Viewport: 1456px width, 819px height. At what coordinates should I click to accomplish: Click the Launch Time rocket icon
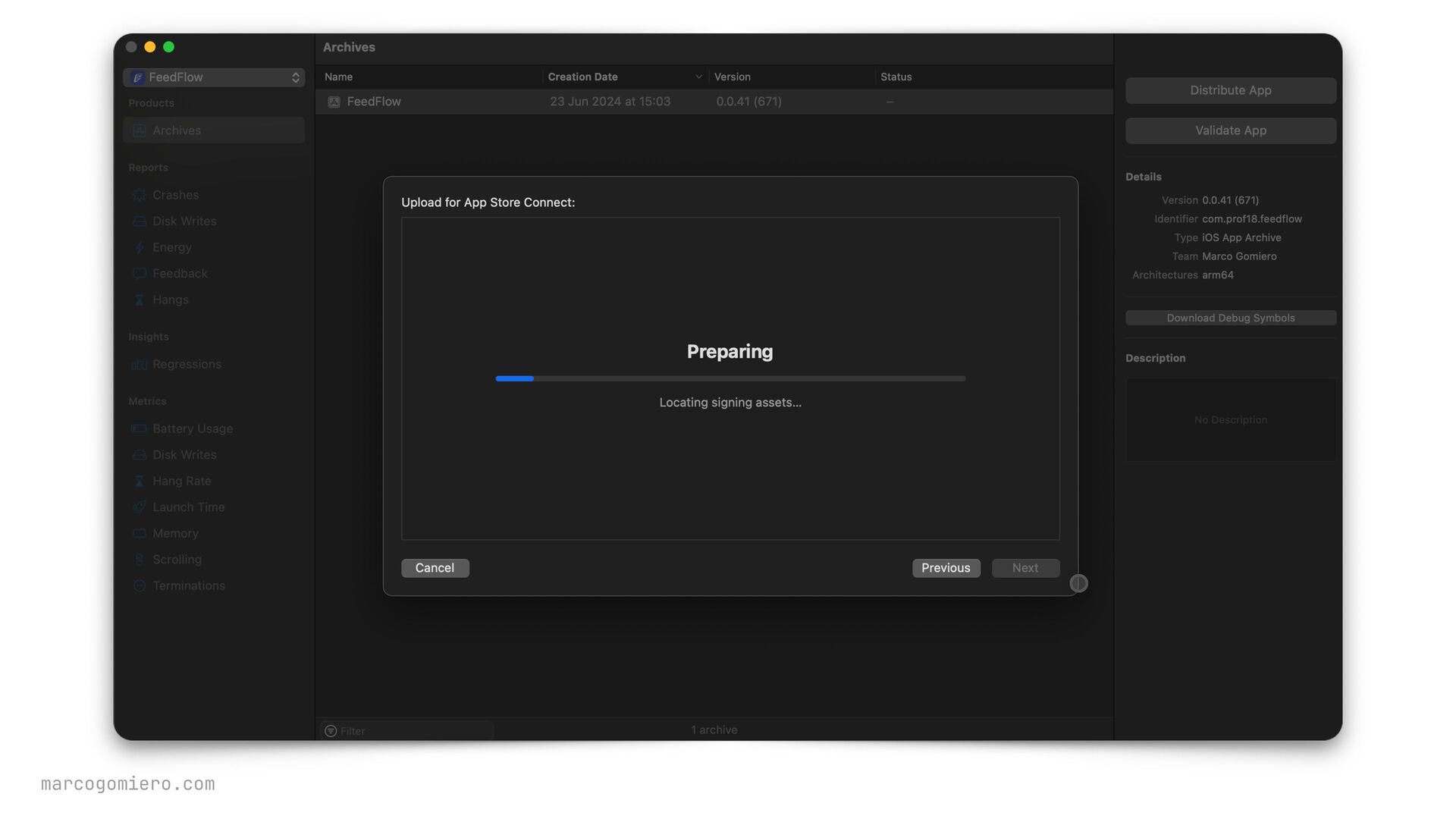(x=140, y=507)
